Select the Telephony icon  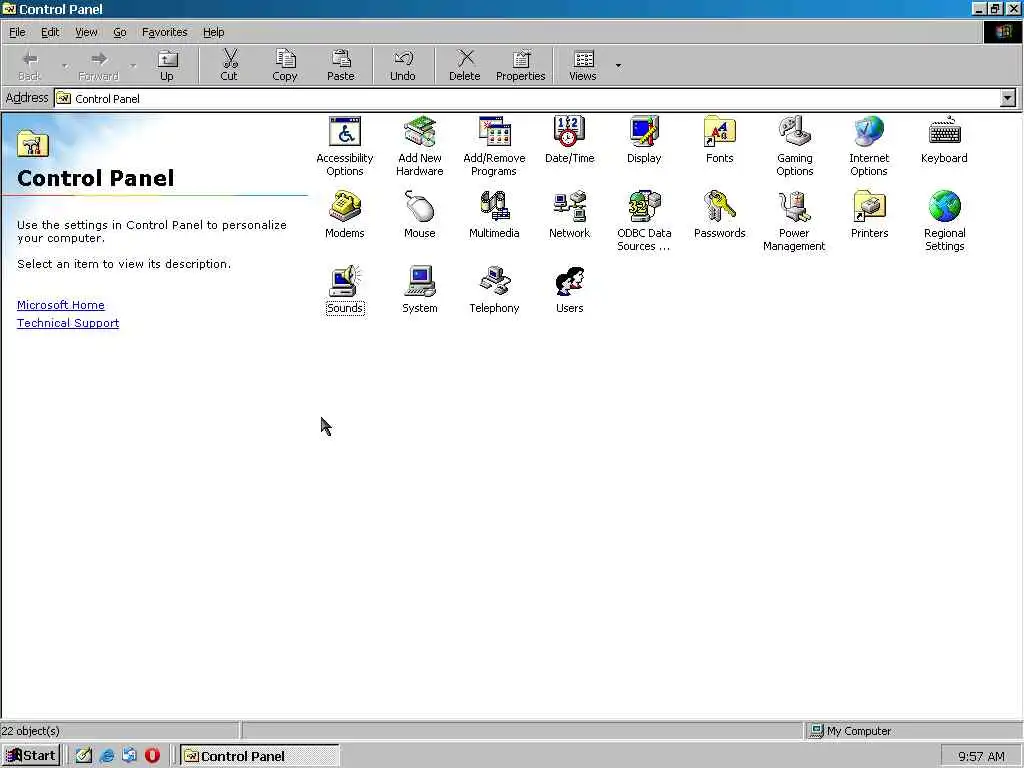[494, 282]
